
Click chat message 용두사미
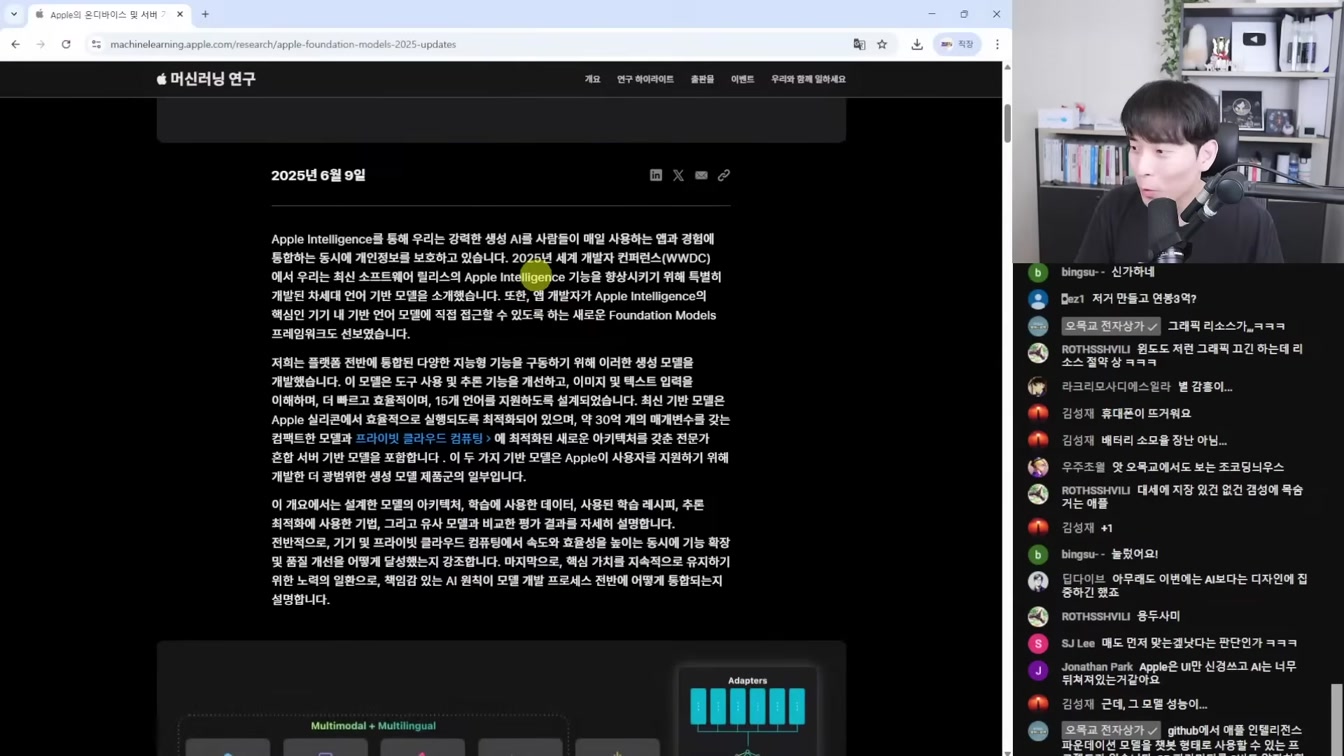tap(1158, 616)
